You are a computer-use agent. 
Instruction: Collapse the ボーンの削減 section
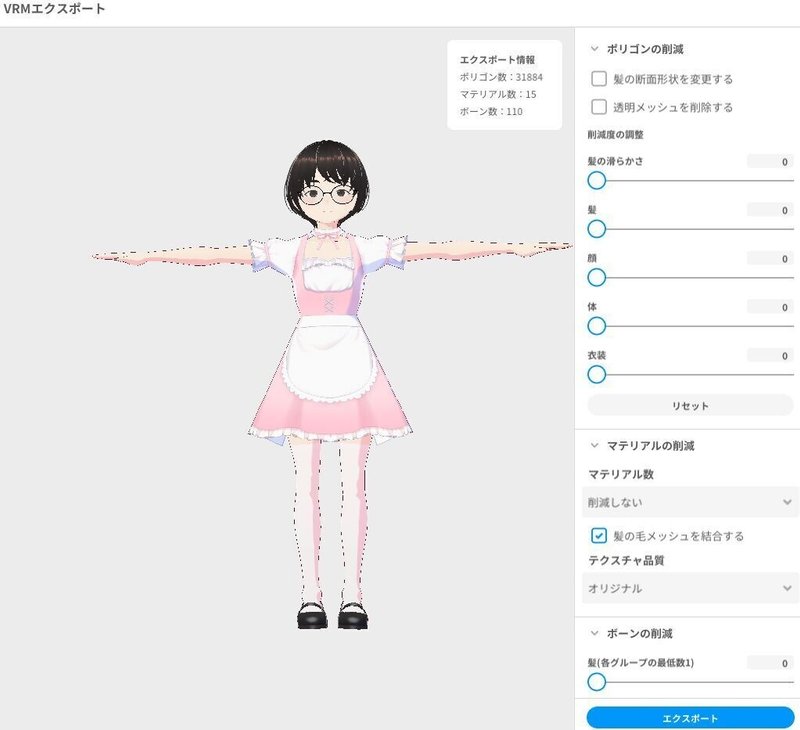click(593, 631)
